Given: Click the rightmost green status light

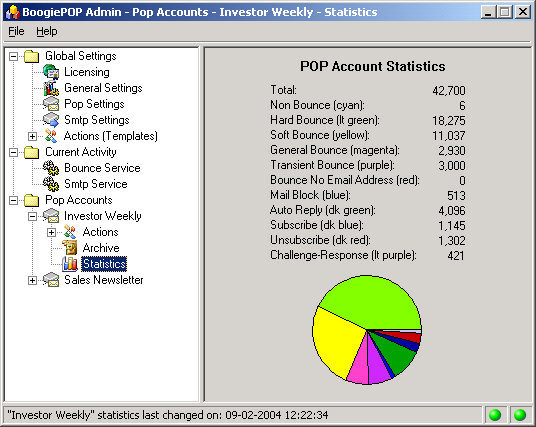Looking at the screenshot, I should (x=520, y=415).
